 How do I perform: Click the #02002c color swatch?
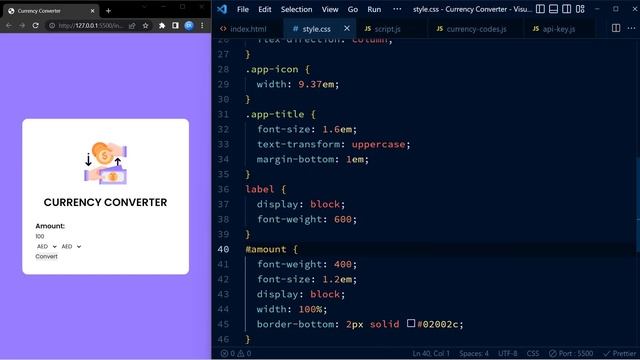[x=411, y=323]
